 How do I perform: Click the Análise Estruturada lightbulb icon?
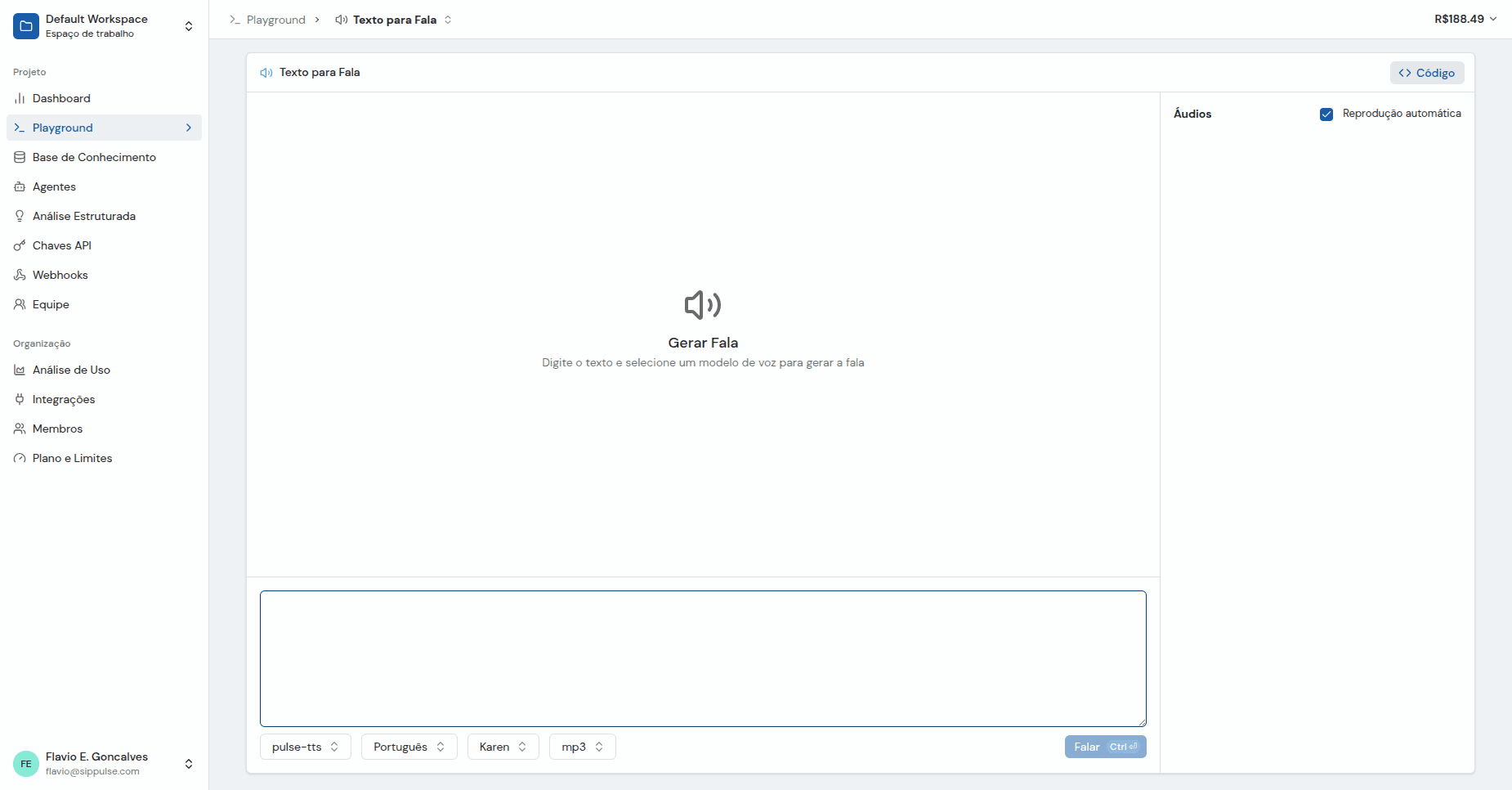coord(20,216)
